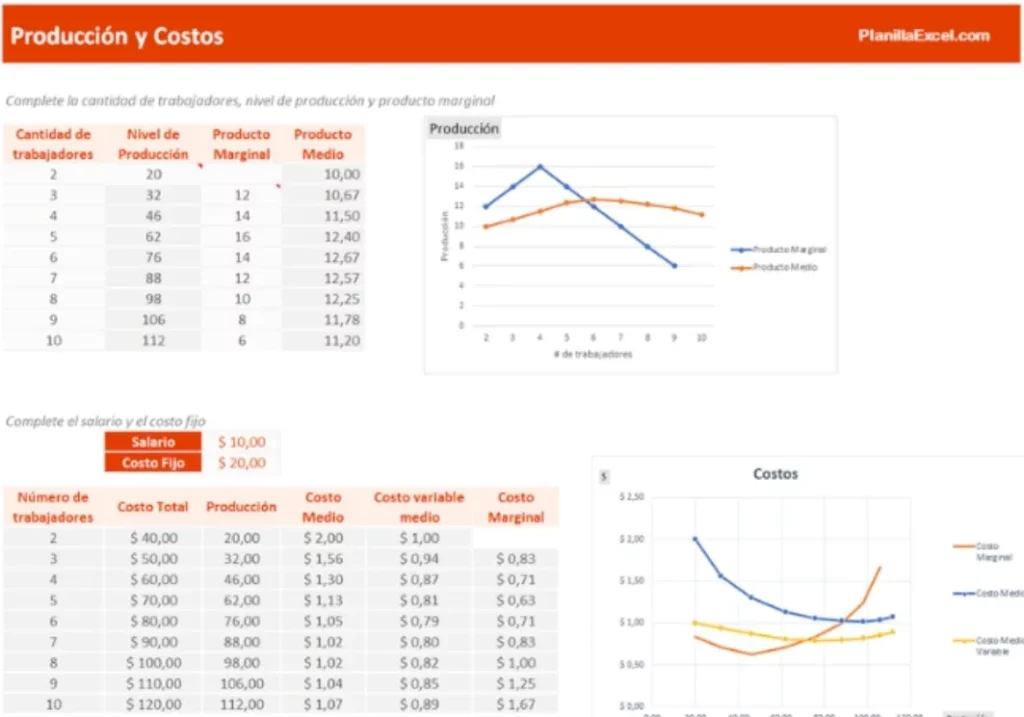Select Producto Medio cell 11,50
The width and height of the screenshot is (1024, 717).
pos(323,216)
